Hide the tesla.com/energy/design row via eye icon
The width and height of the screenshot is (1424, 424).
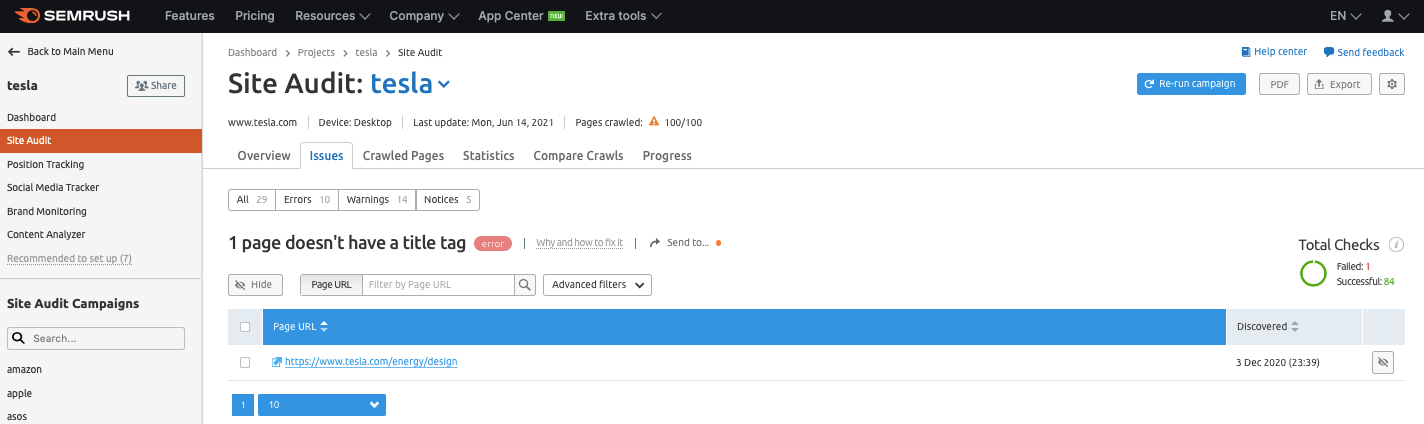click(x=1383, y=363)
